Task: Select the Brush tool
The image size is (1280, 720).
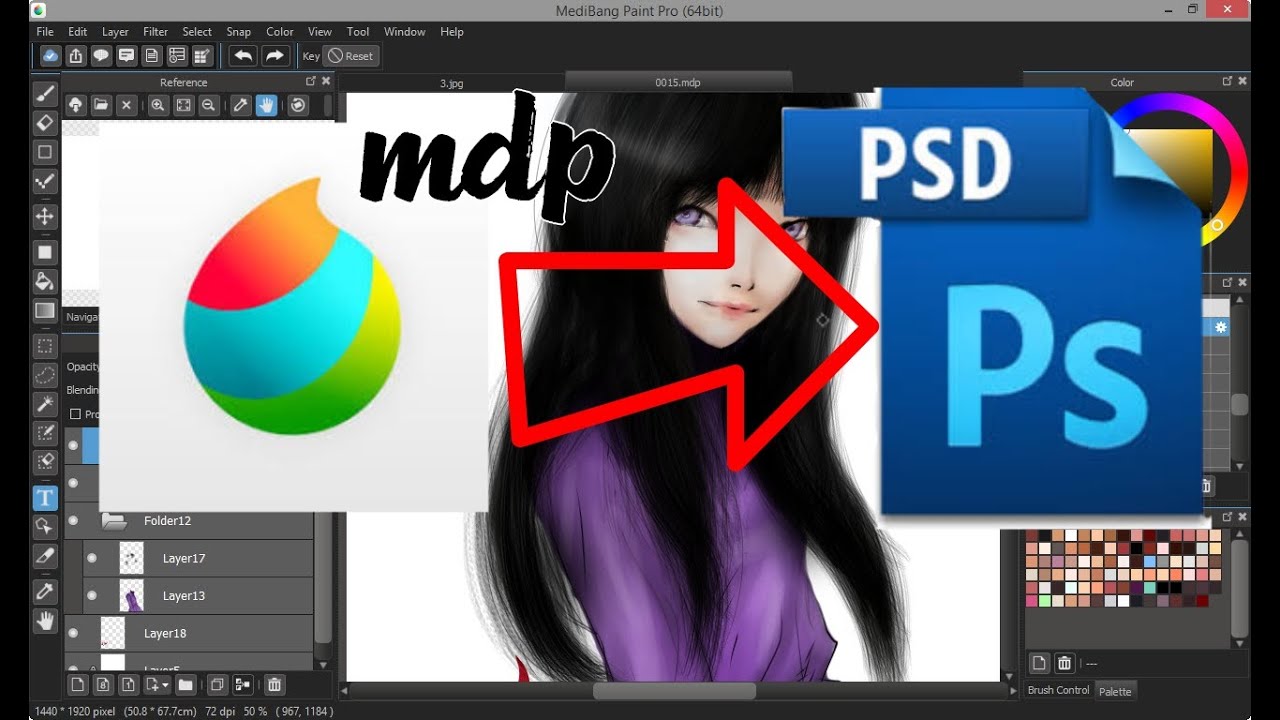Action: 45,94
